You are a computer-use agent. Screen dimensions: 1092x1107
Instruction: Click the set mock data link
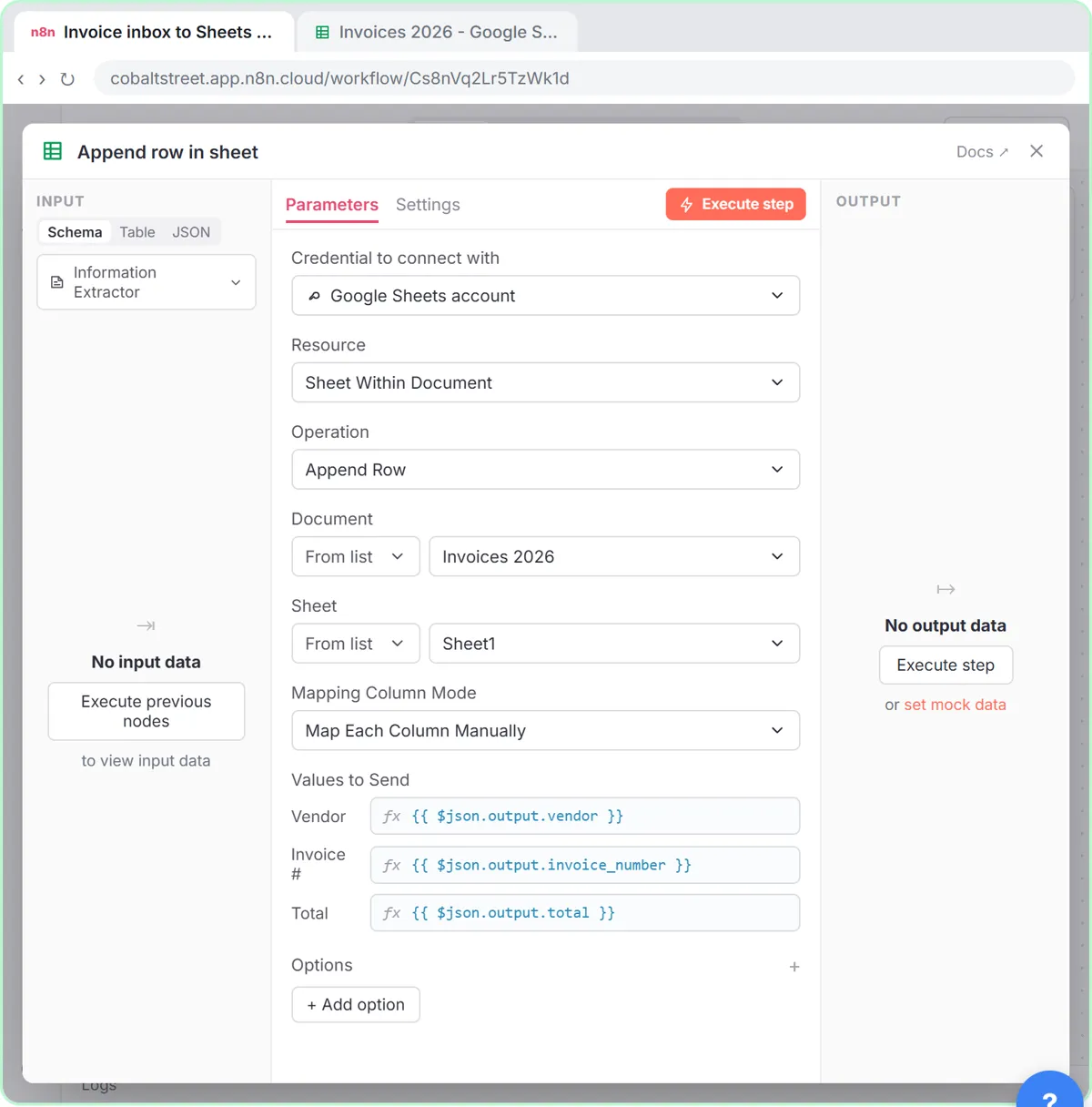click(955, 705)
